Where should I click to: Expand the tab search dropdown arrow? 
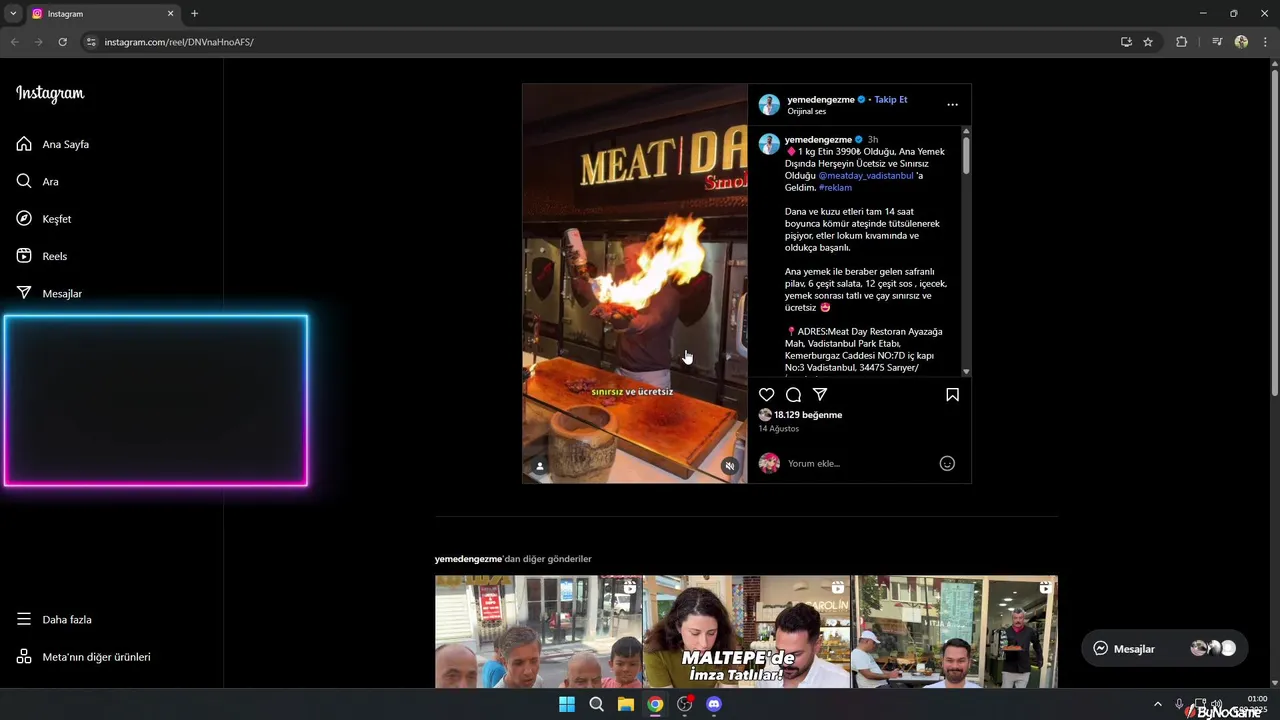(x=13, y=14)
